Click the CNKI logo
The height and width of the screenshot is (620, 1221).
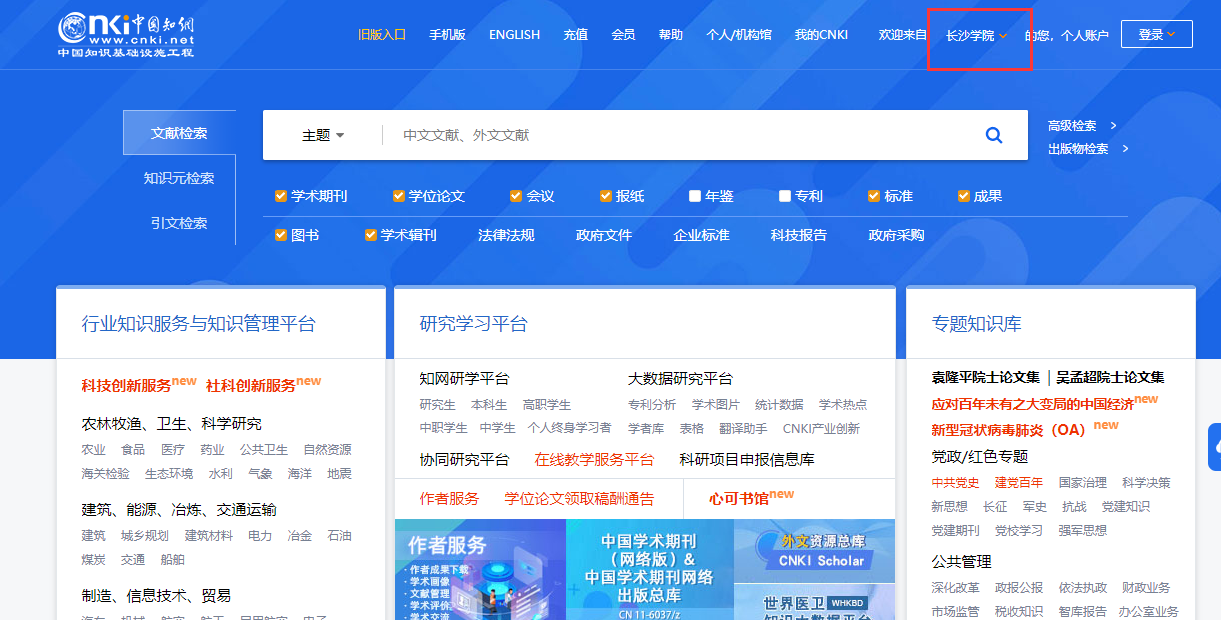pos(126,35)
